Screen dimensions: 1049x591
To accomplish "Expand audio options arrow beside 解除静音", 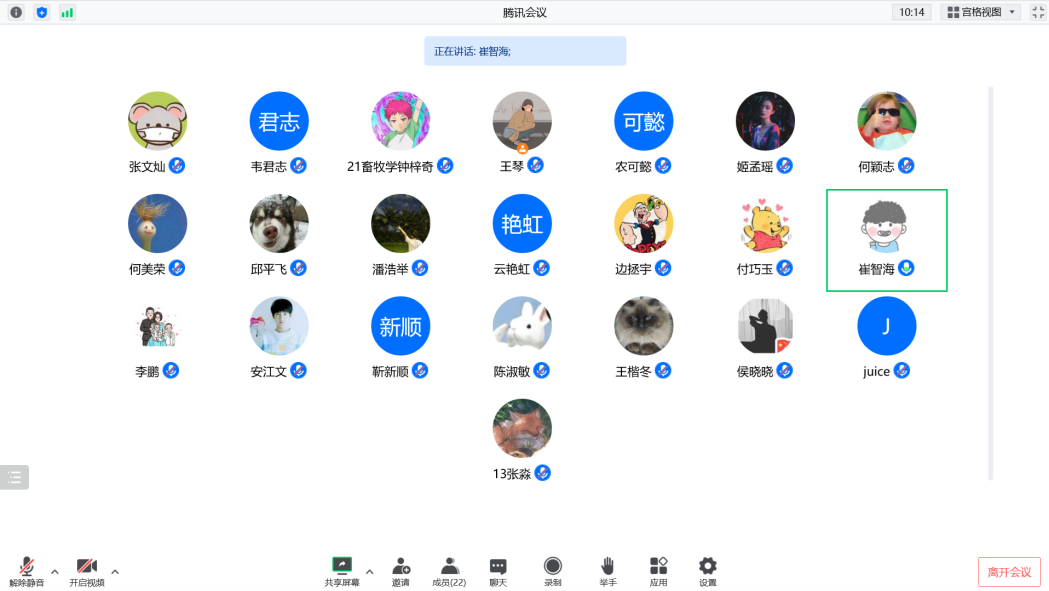I will point(55,572).
